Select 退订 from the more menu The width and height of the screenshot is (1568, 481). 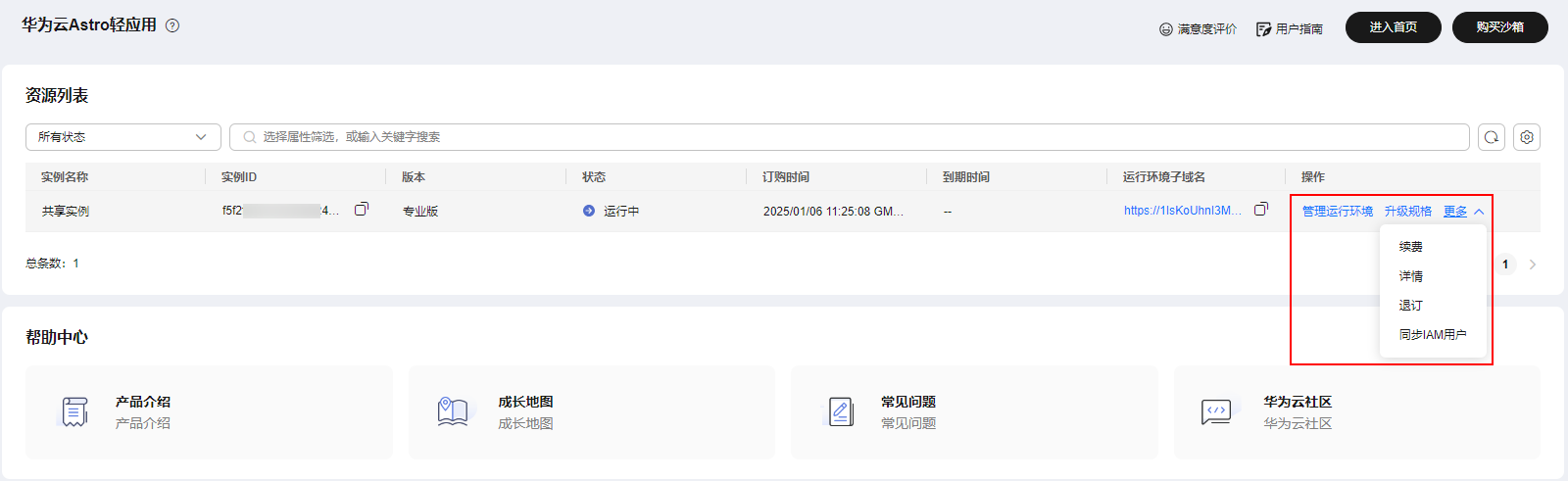pyautogui.click(x=1411, y=306)
